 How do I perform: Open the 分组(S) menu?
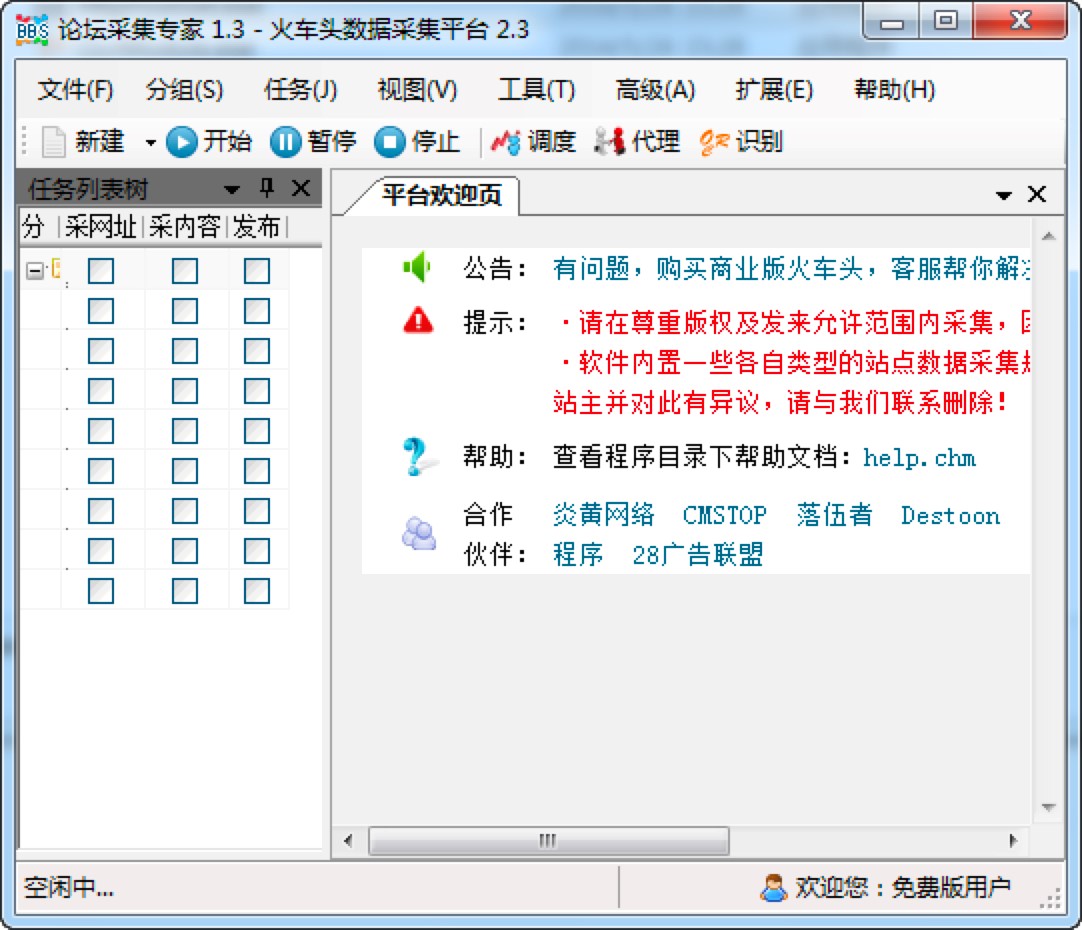(x=184, y=90)
